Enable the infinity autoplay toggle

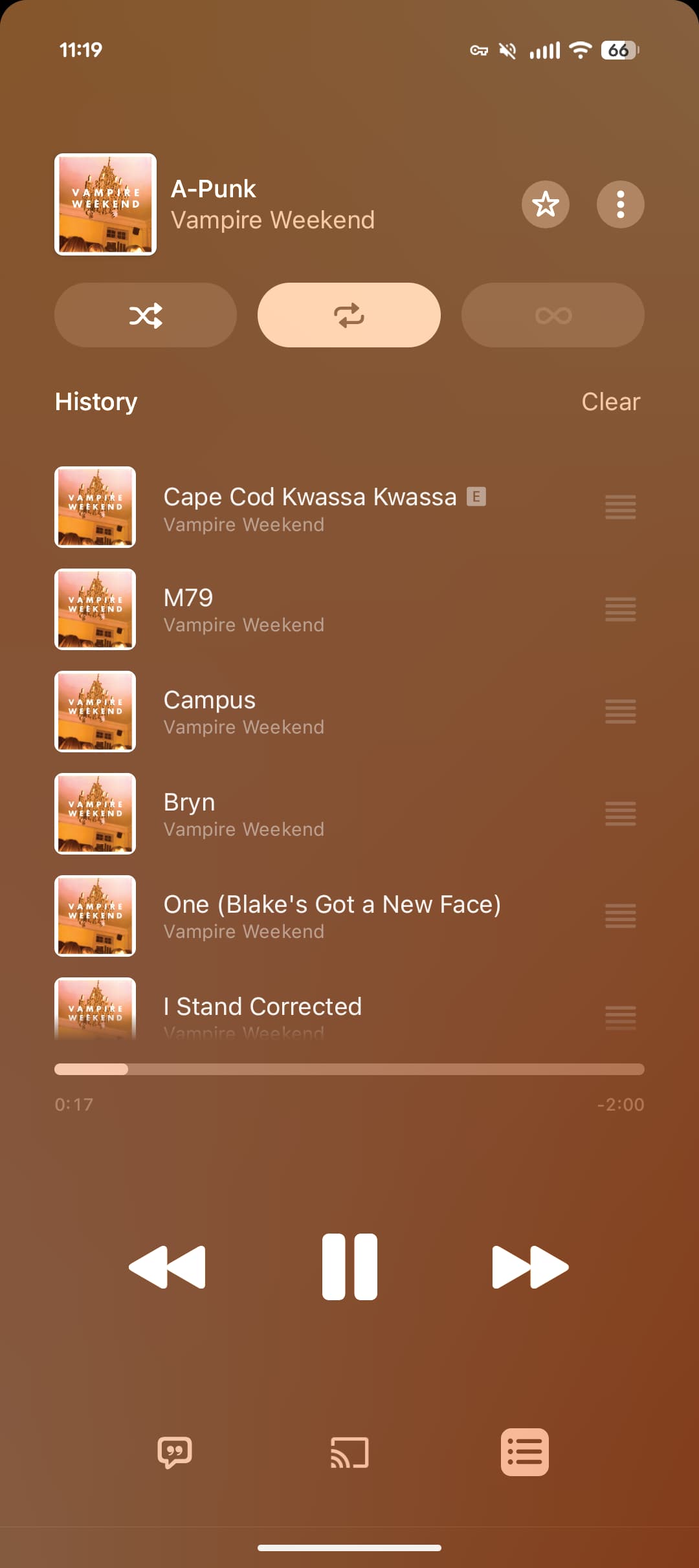553,315
